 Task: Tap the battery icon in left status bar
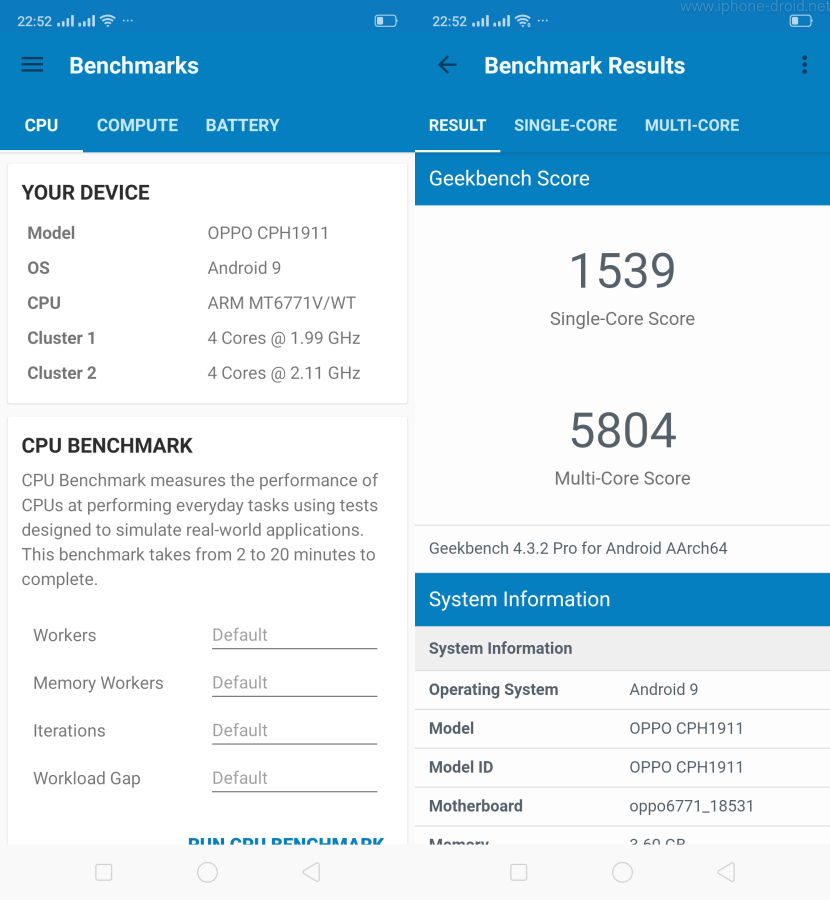pyautogui.click(x=386, y=21)
